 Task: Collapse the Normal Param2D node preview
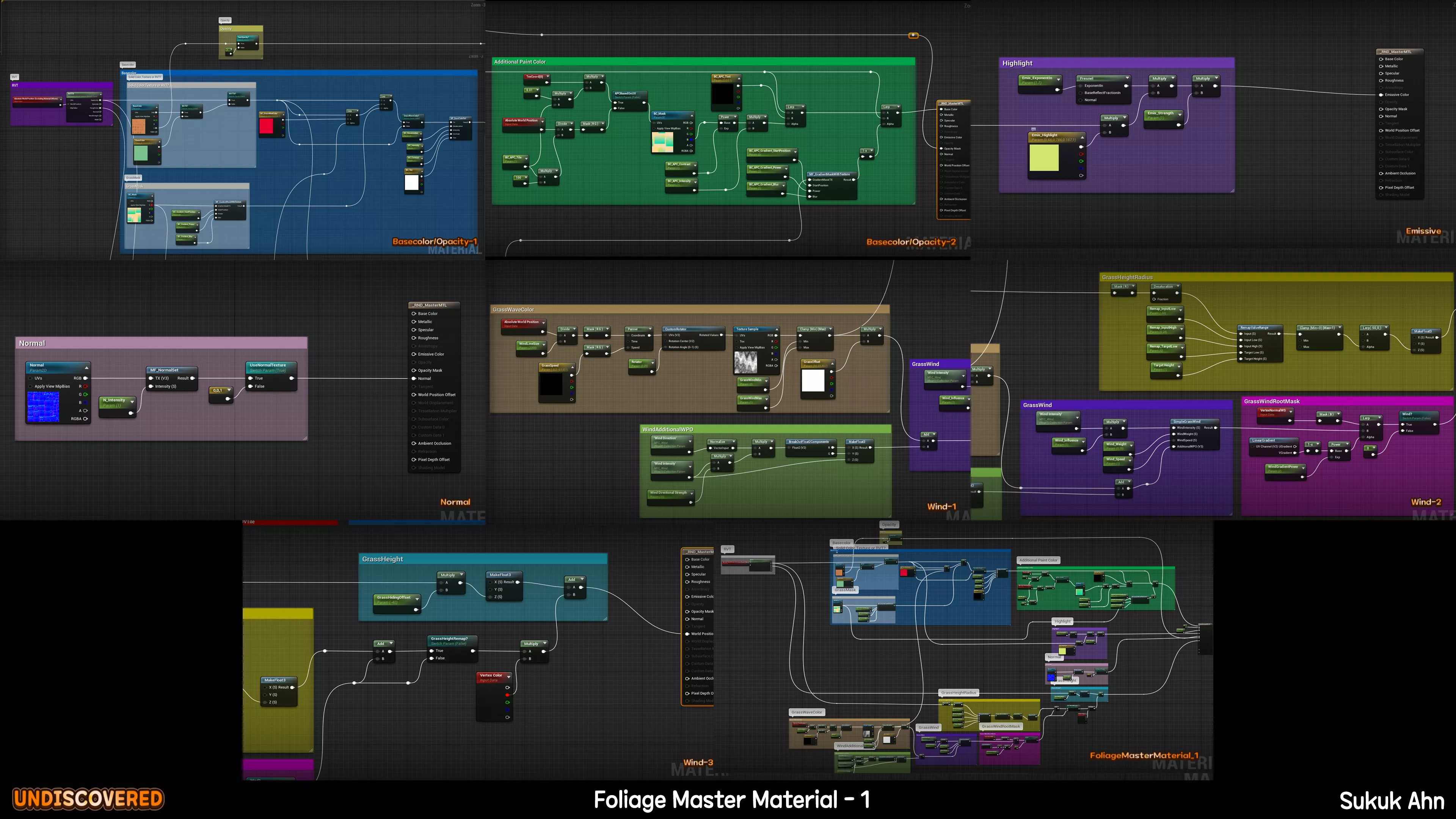(x=86, y=367)
